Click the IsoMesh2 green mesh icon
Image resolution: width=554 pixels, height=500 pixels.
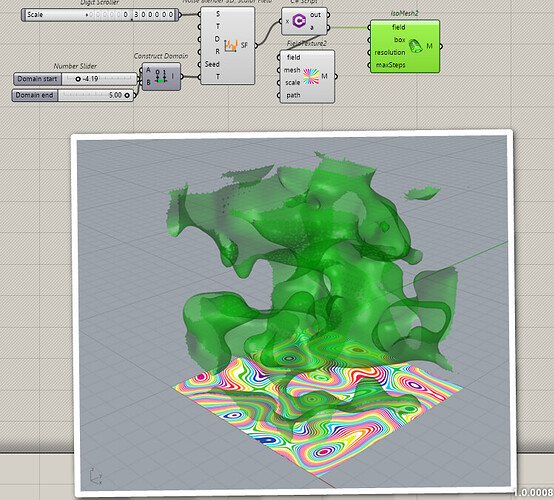click(x=416, y=46)
